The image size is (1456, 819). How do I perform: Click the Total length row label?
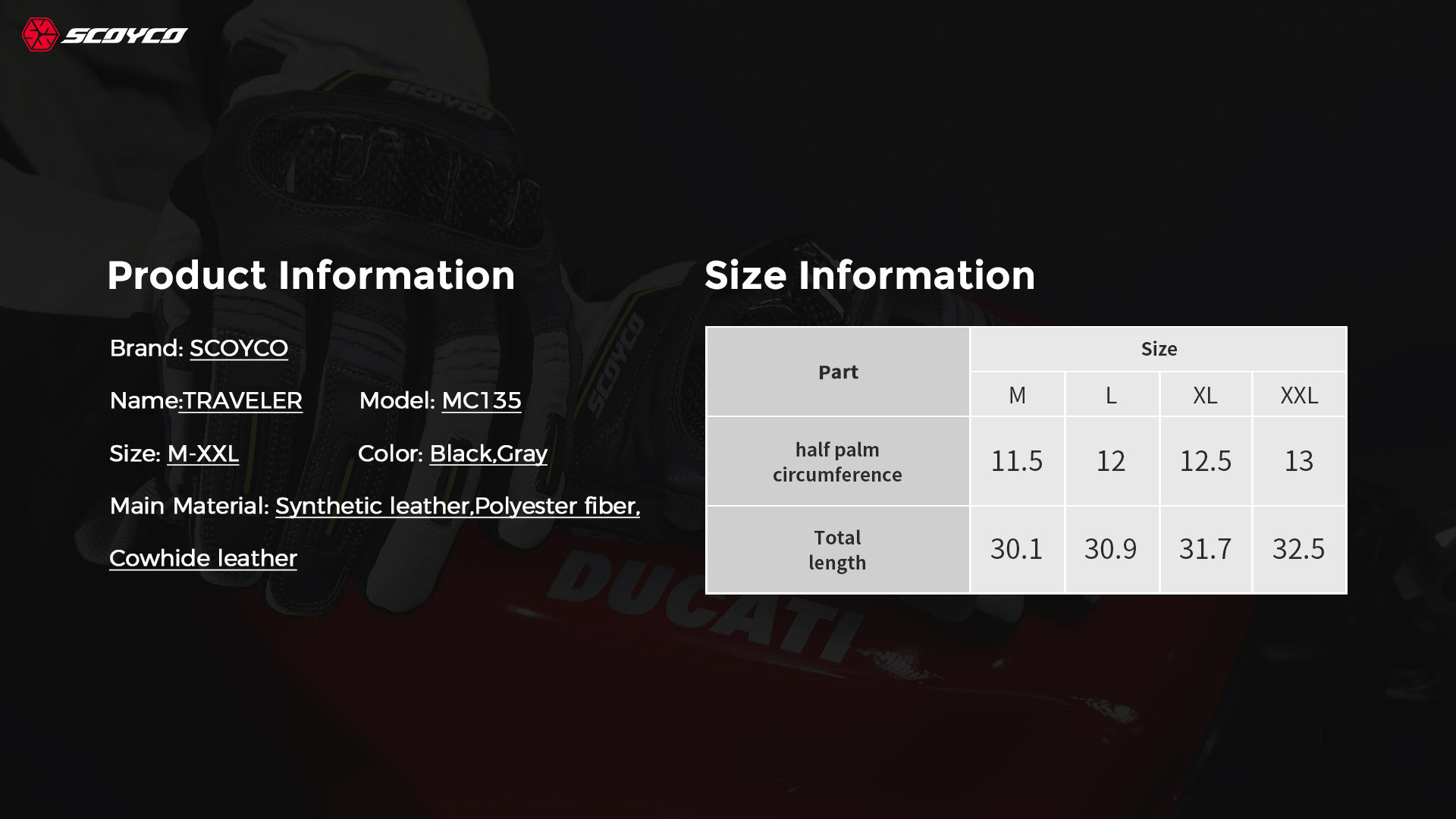pos(837,550)
